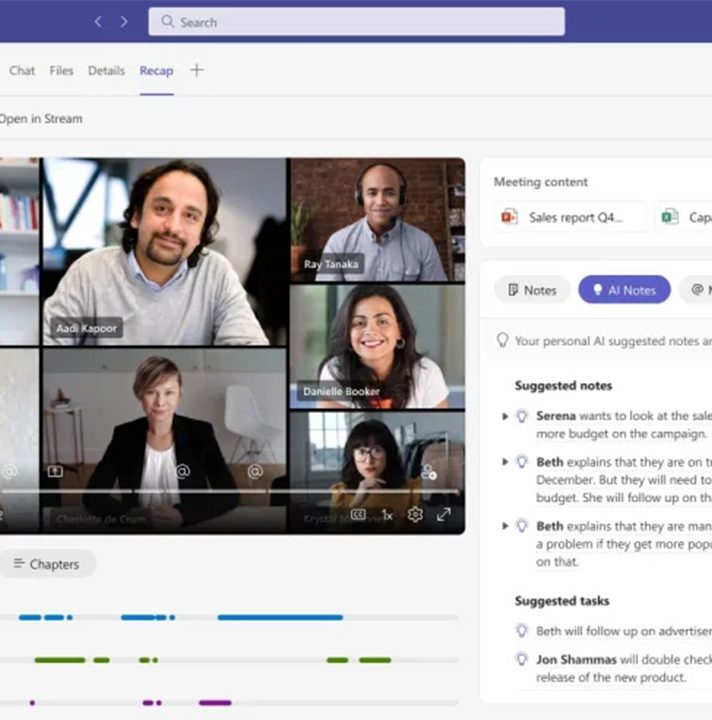Focus the Search box in the title bar
Screen dimensions: 712x720
(x=356, y=22)
